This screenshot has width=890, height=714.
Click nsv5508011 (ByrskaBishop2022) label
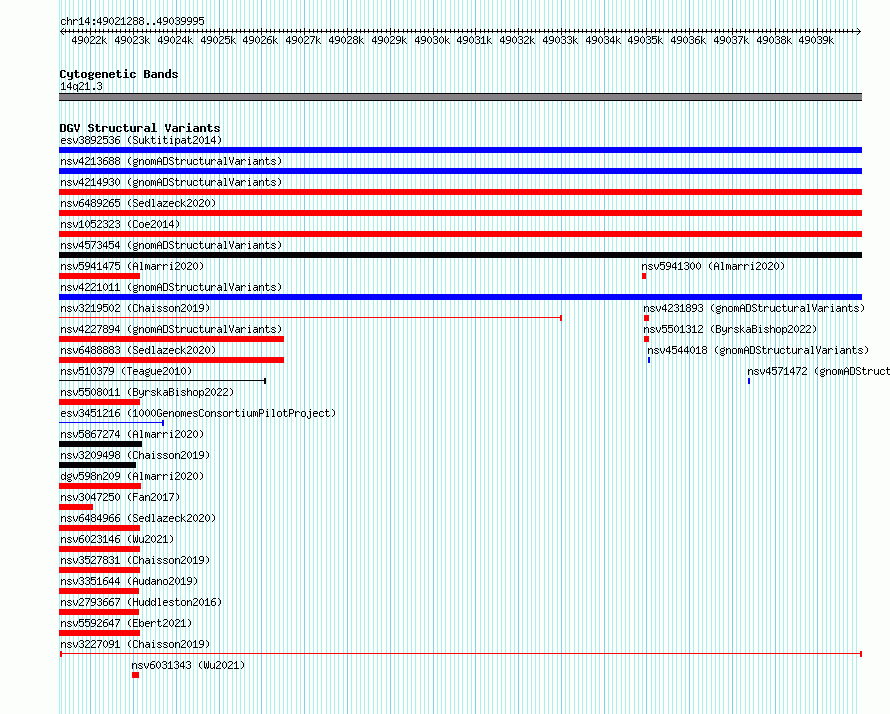coord(147,392)
